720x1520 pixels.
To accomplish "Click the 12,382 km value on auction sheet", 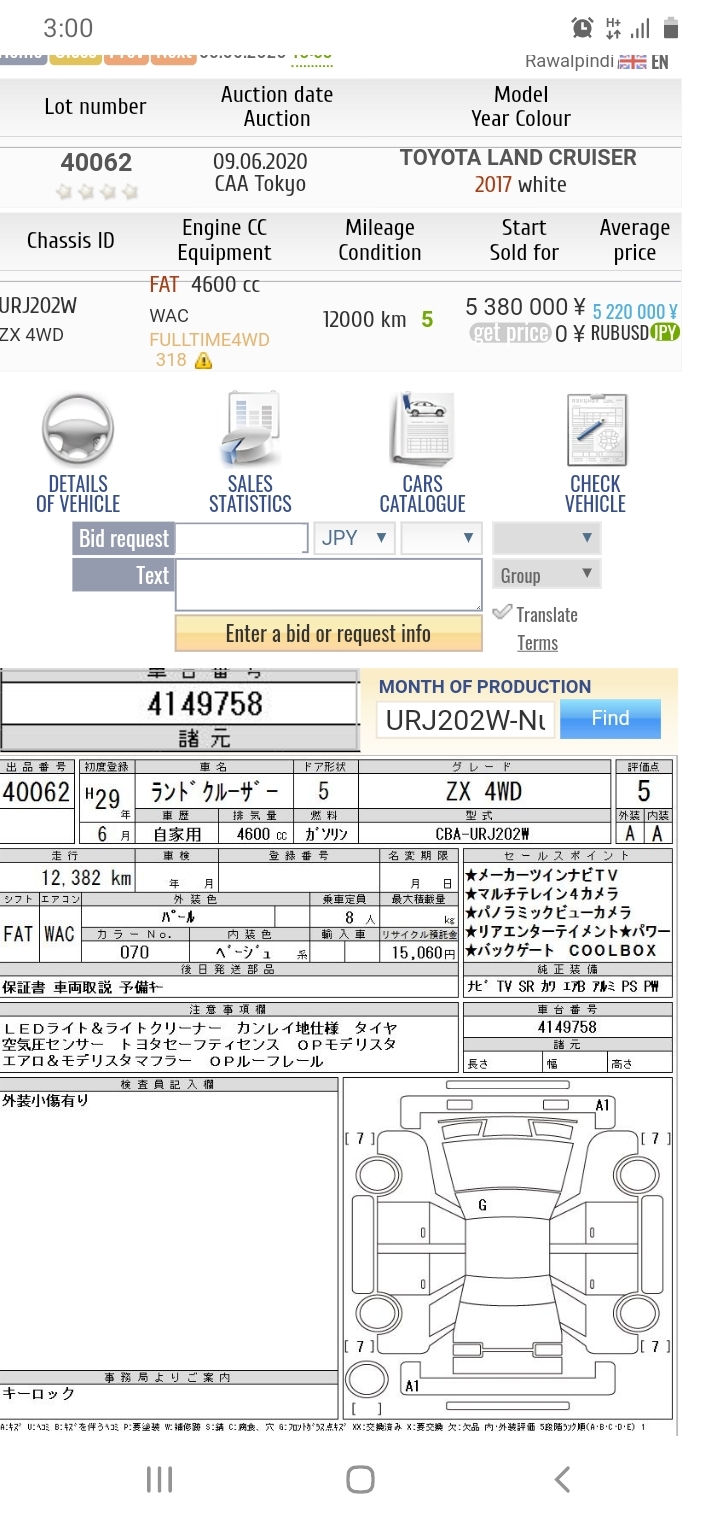I will pos(86,878).
